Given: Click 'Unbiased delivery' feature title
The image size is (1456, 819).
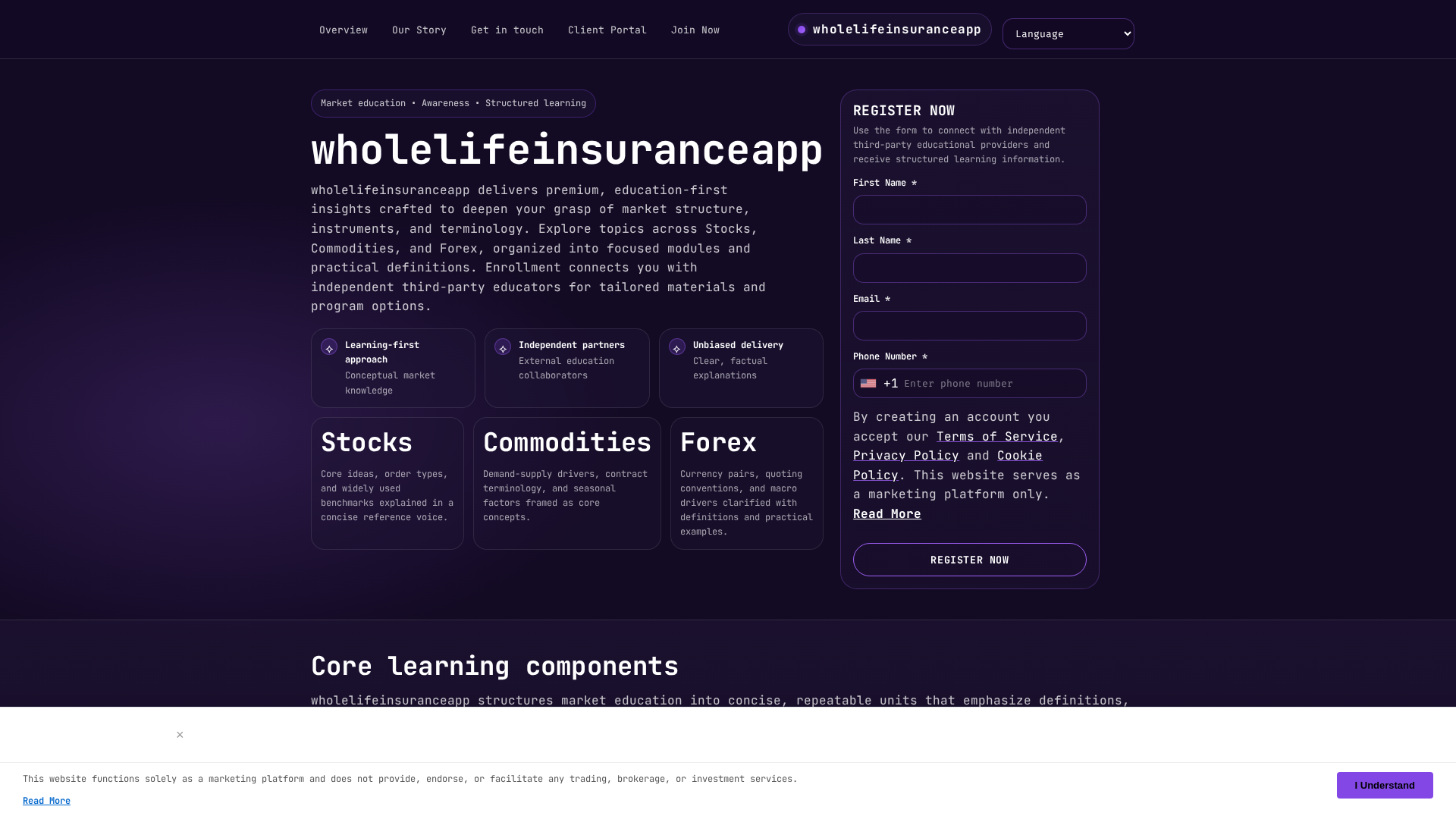Looking at the screenshot, I should [738, 346].
